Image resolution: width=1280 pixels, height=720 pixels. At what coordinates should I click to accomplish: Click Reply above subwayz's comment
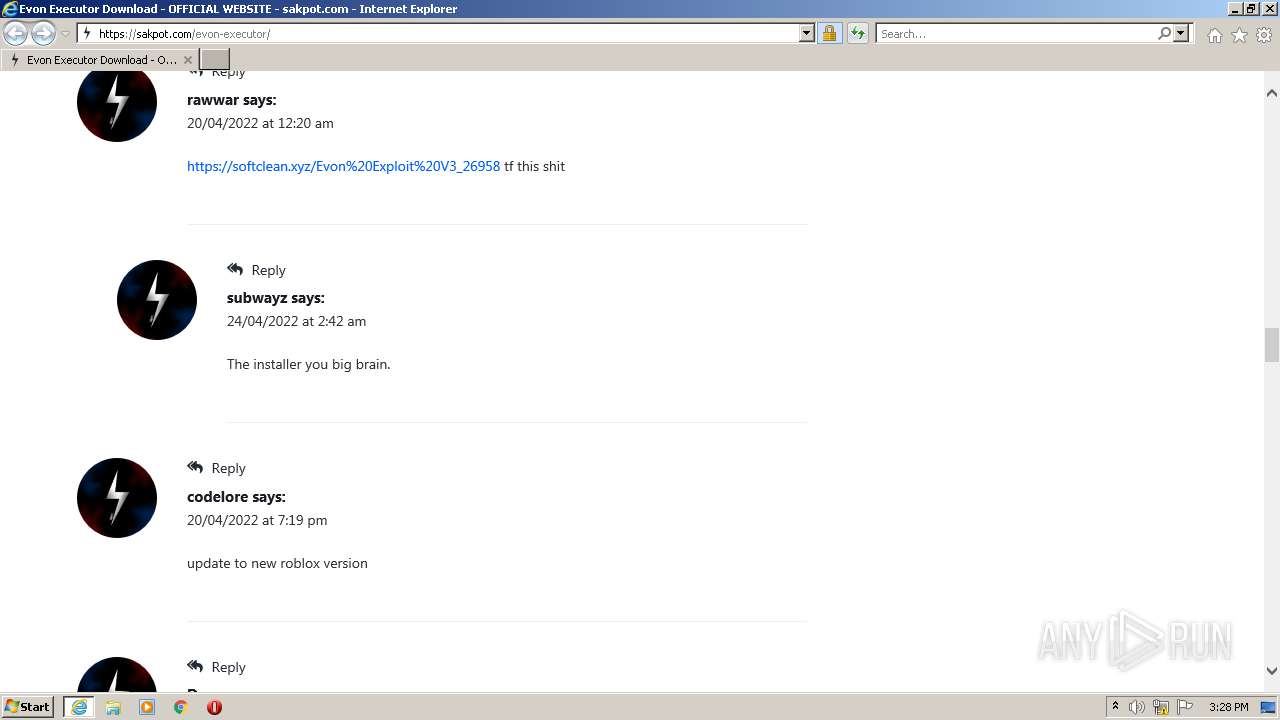pos(268,270)
